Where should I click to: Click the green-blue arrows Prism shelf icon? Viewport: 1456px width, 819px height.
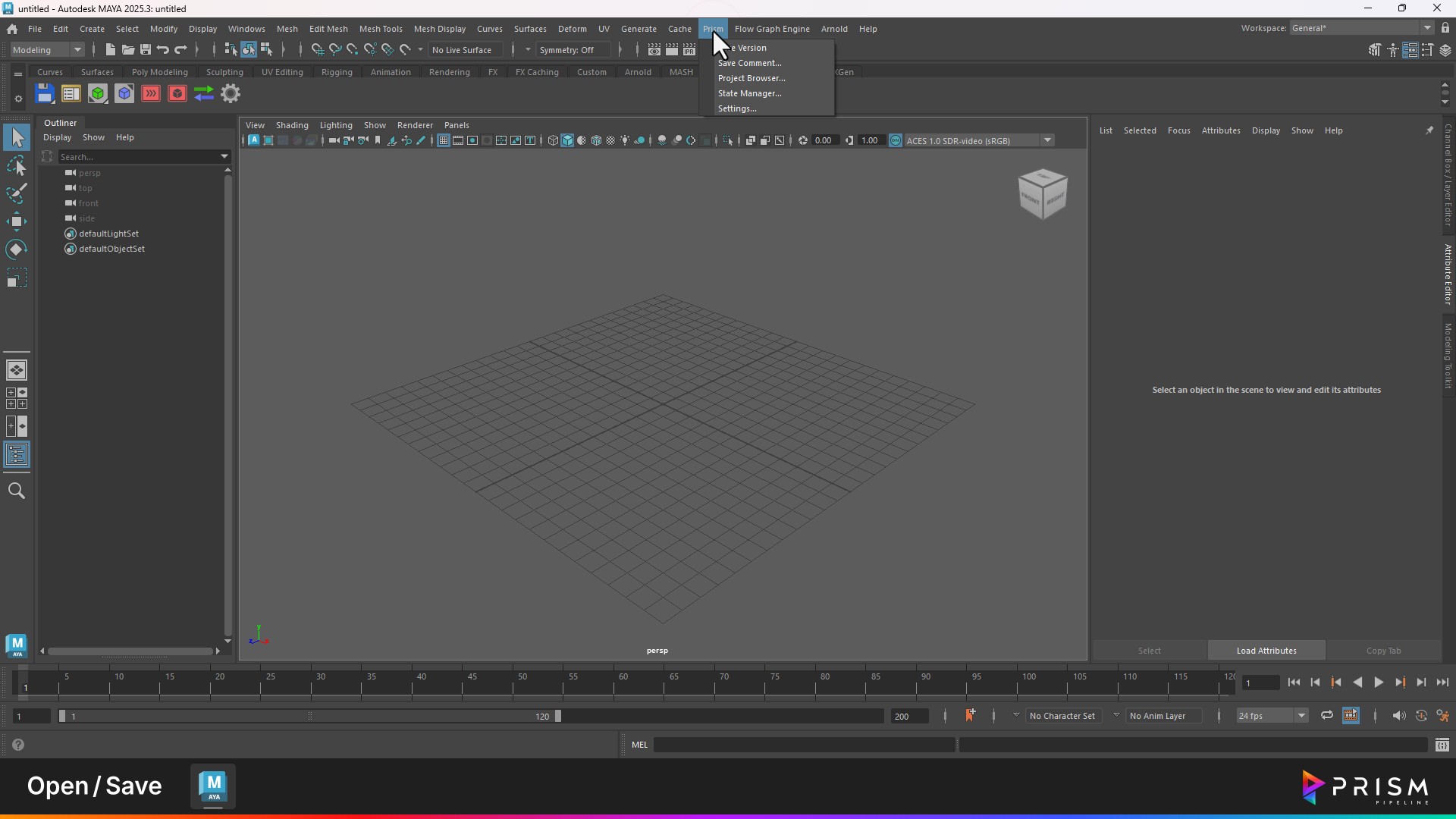204,94
